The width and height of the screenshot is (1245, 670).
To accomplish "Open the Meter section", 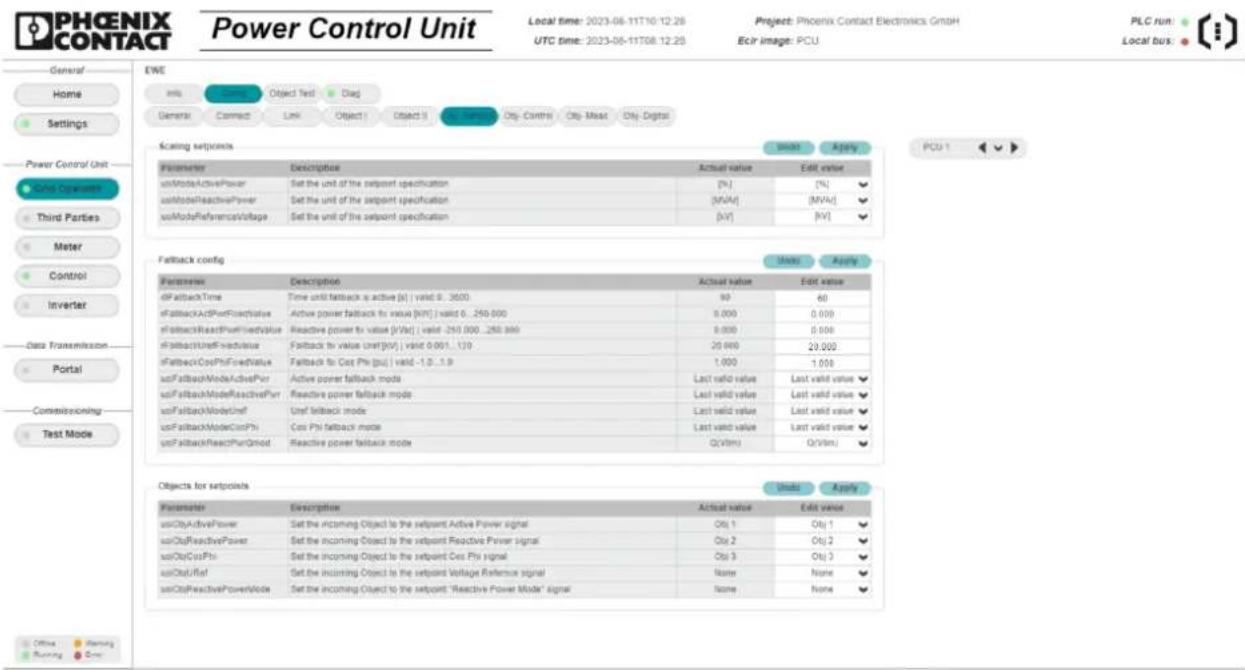I will [x=66, y=246].
